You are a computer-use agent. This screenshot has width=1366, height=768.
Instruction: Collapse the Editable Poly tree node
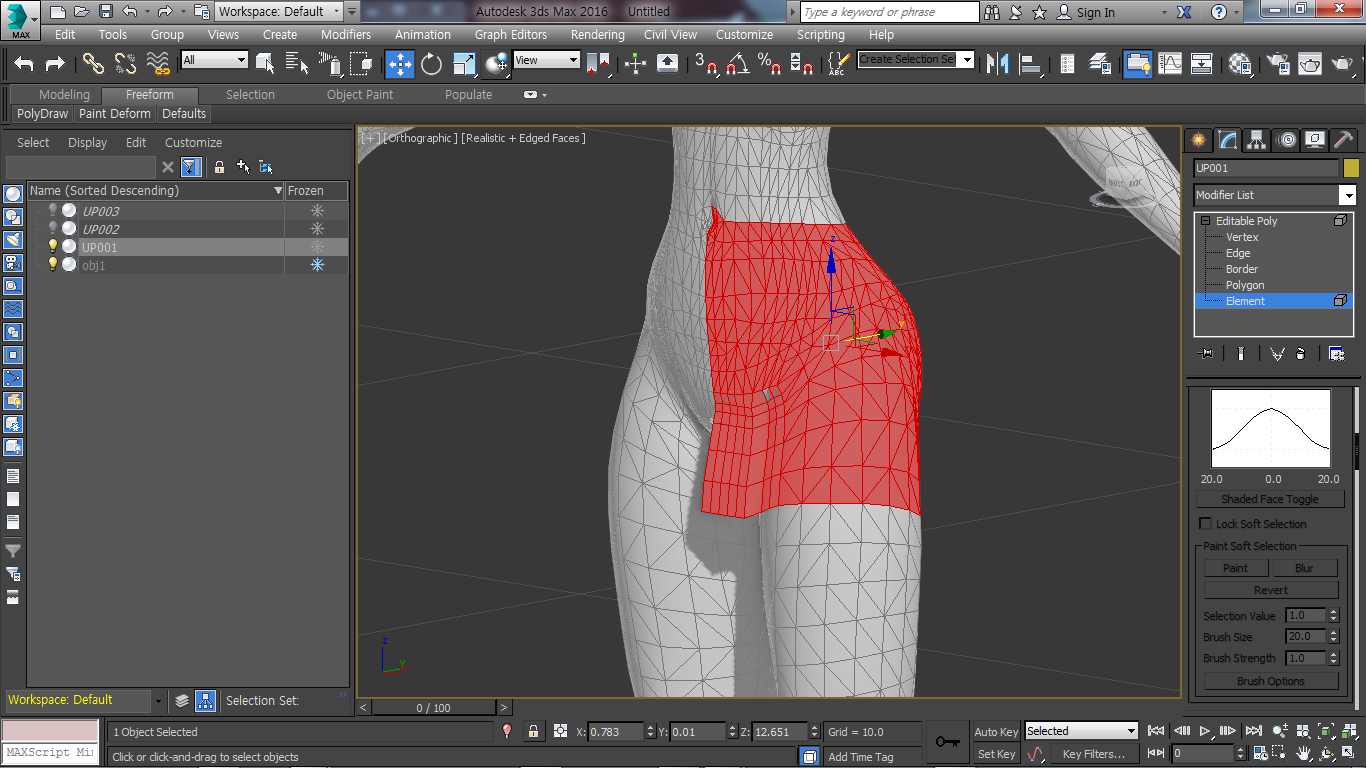pos(1206,221)
